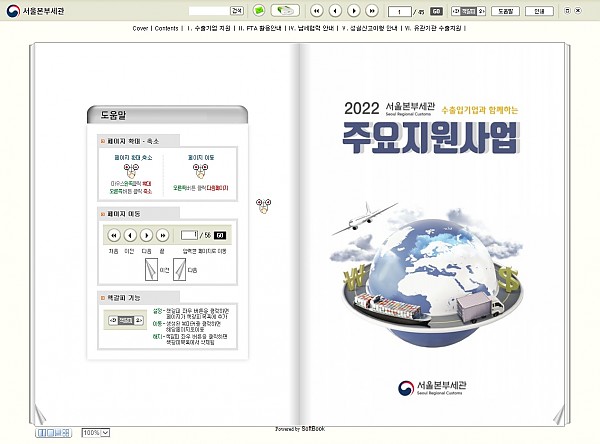Move to next bookmark in top toolbar

(481, 11)
